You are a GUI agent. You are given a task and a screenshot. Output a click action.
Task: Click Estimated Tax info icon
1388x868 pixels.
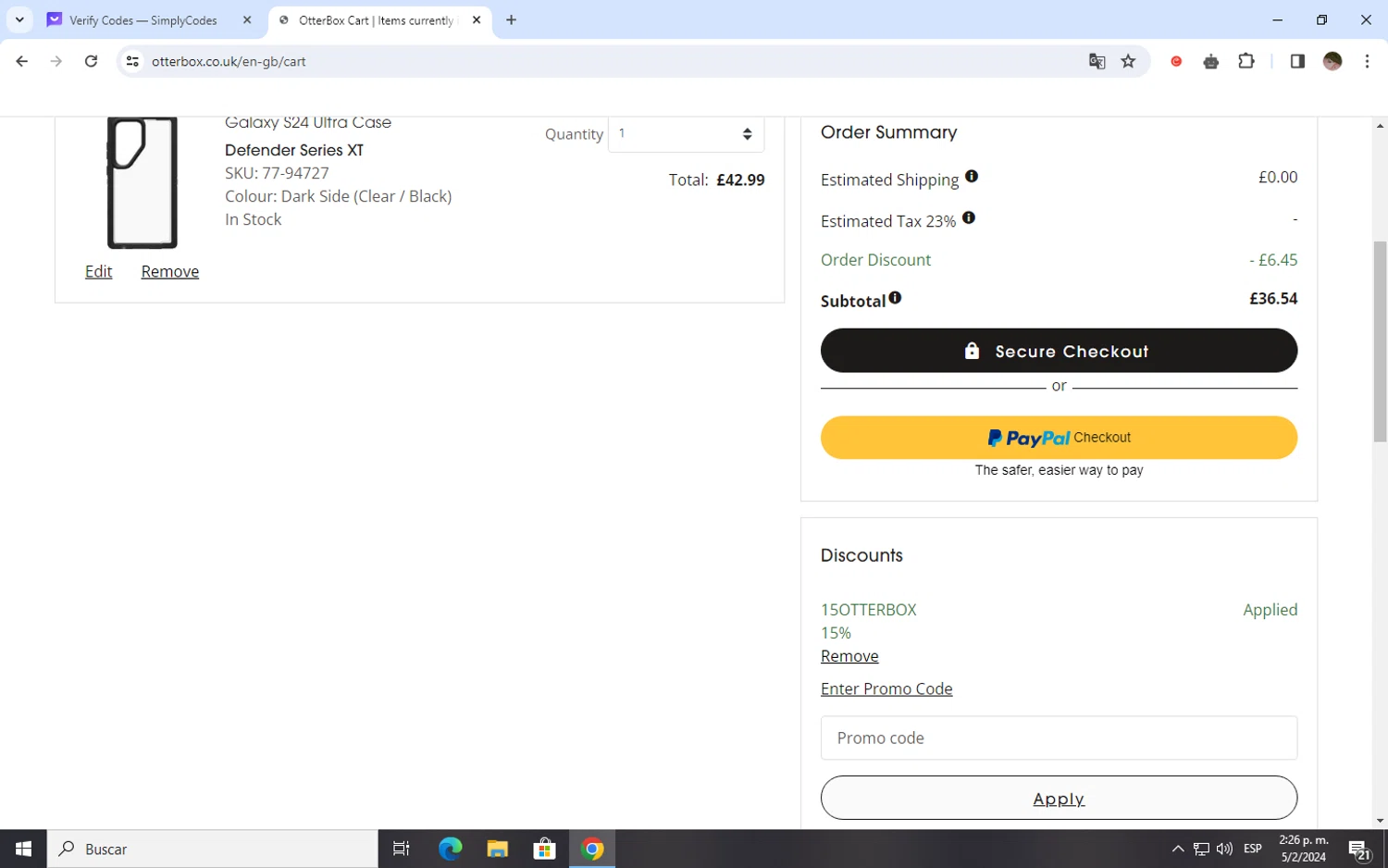pos(969,217)
